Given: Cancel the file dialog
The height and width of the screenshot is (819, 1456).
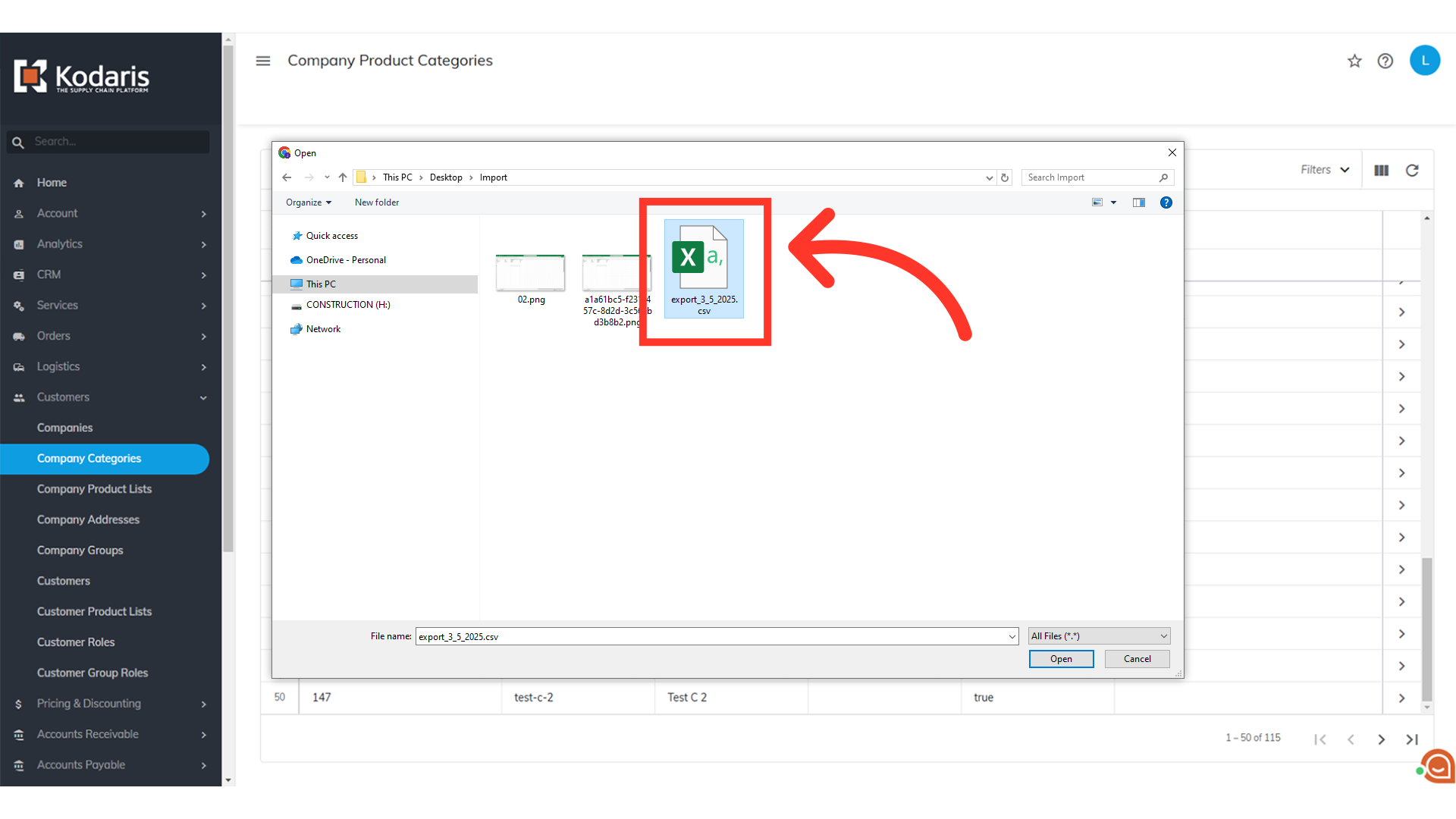Looking at the screenshot, I should click(x=1137, y=659).
